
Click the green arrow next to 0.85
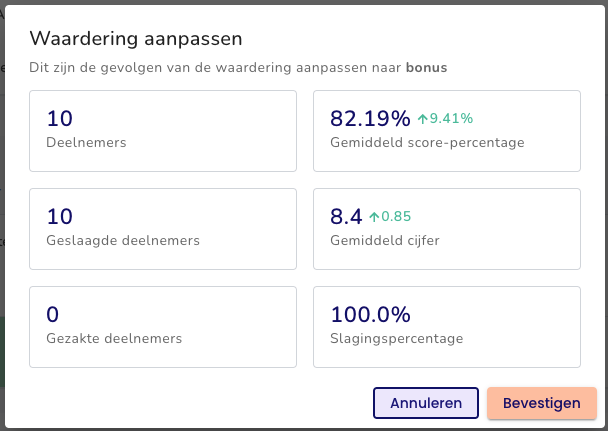[x=374, y=217]
